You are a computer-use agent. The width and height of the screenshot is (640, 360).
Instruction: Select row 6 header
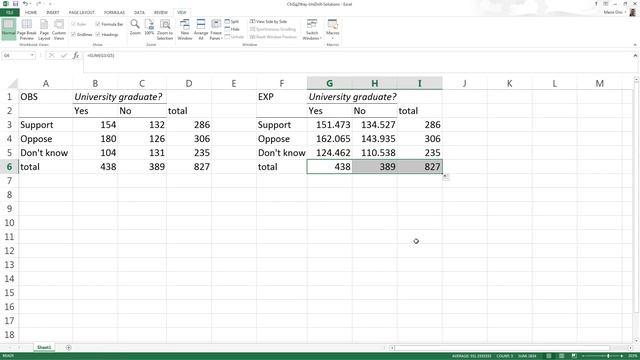(x=9, y=167)
